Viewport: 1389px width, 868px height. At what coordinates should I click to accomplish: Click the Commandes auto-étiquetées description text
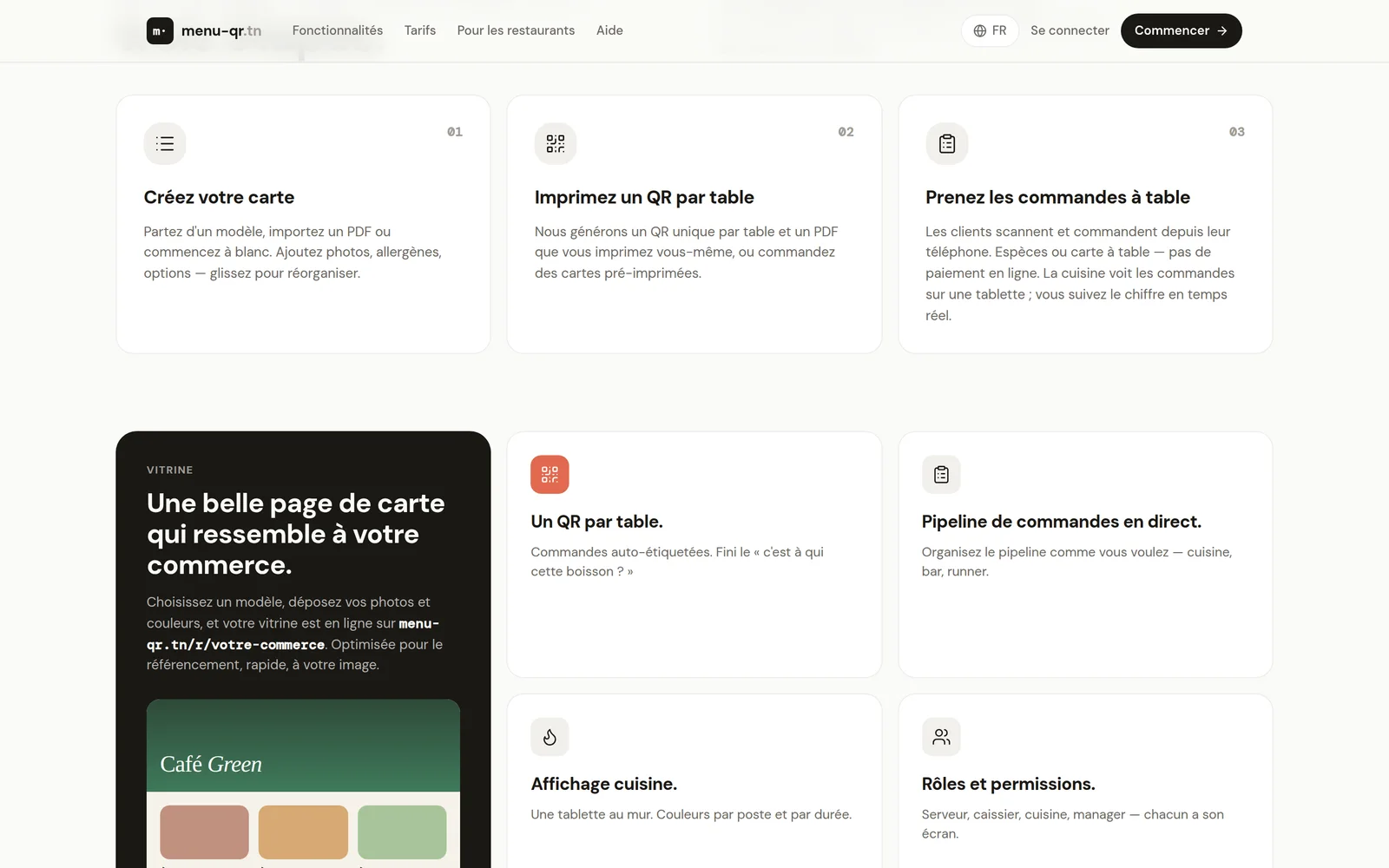coord(677,562)
